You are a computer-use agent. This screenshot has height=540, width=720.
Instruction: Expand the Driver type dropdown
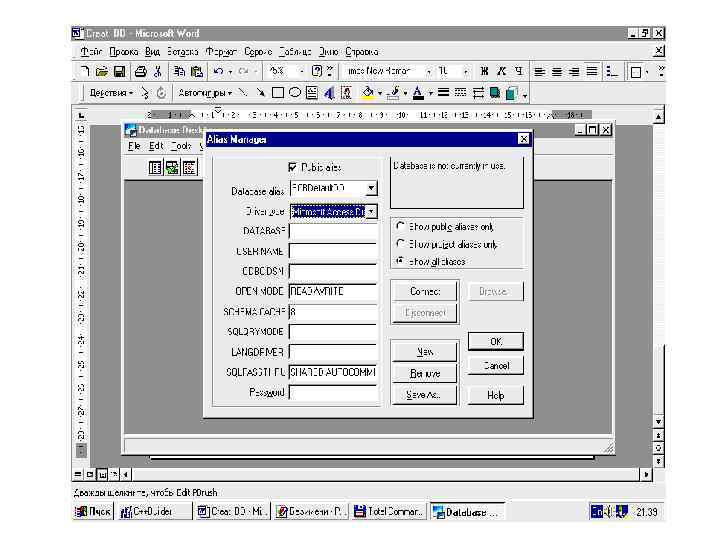[x=371, y=211]
